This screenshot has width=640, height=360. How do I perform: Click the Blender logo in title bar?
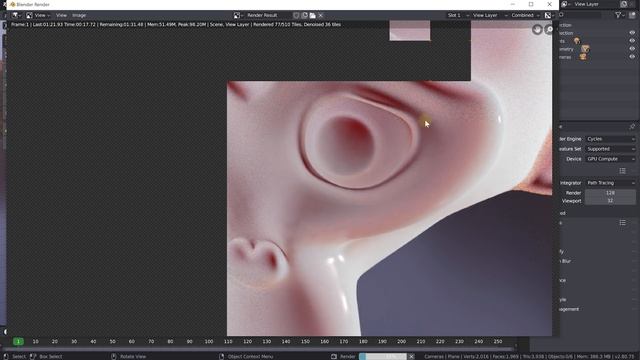pyautogui.click(x=12, y=4)
